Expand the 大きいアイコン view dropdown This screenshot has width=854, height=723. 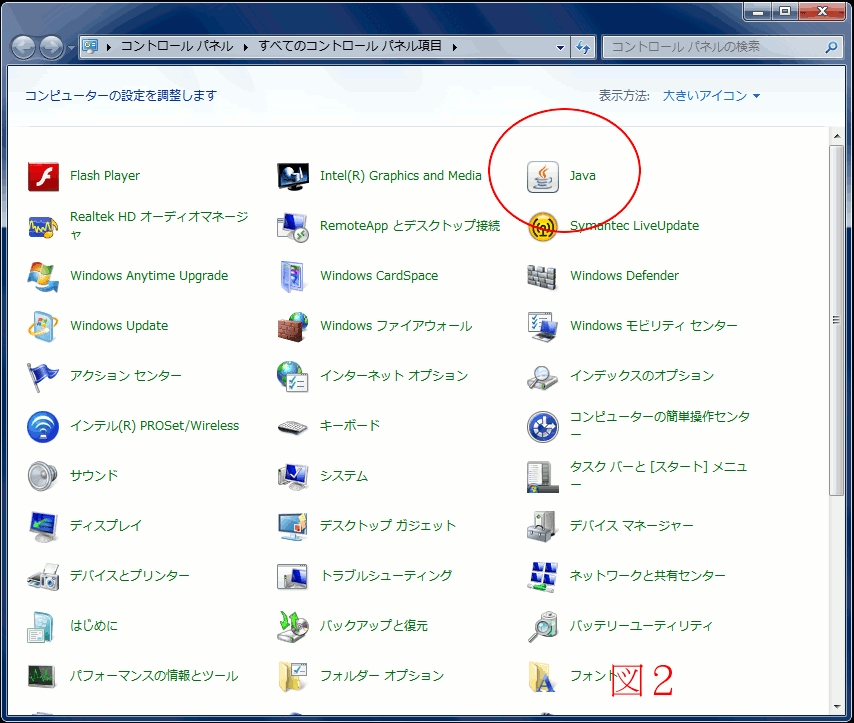tap(711, 96)
